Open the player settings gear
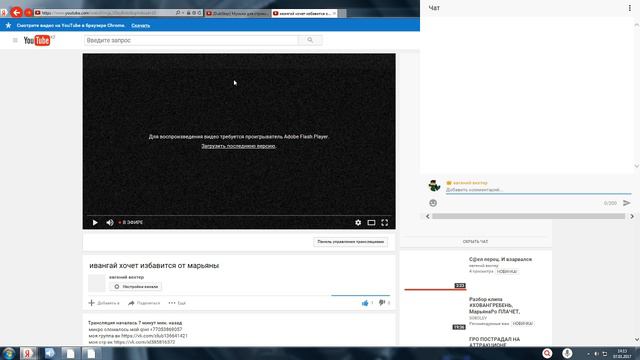The width and height of the screenshot is (640, 360). tap(358, 222)
